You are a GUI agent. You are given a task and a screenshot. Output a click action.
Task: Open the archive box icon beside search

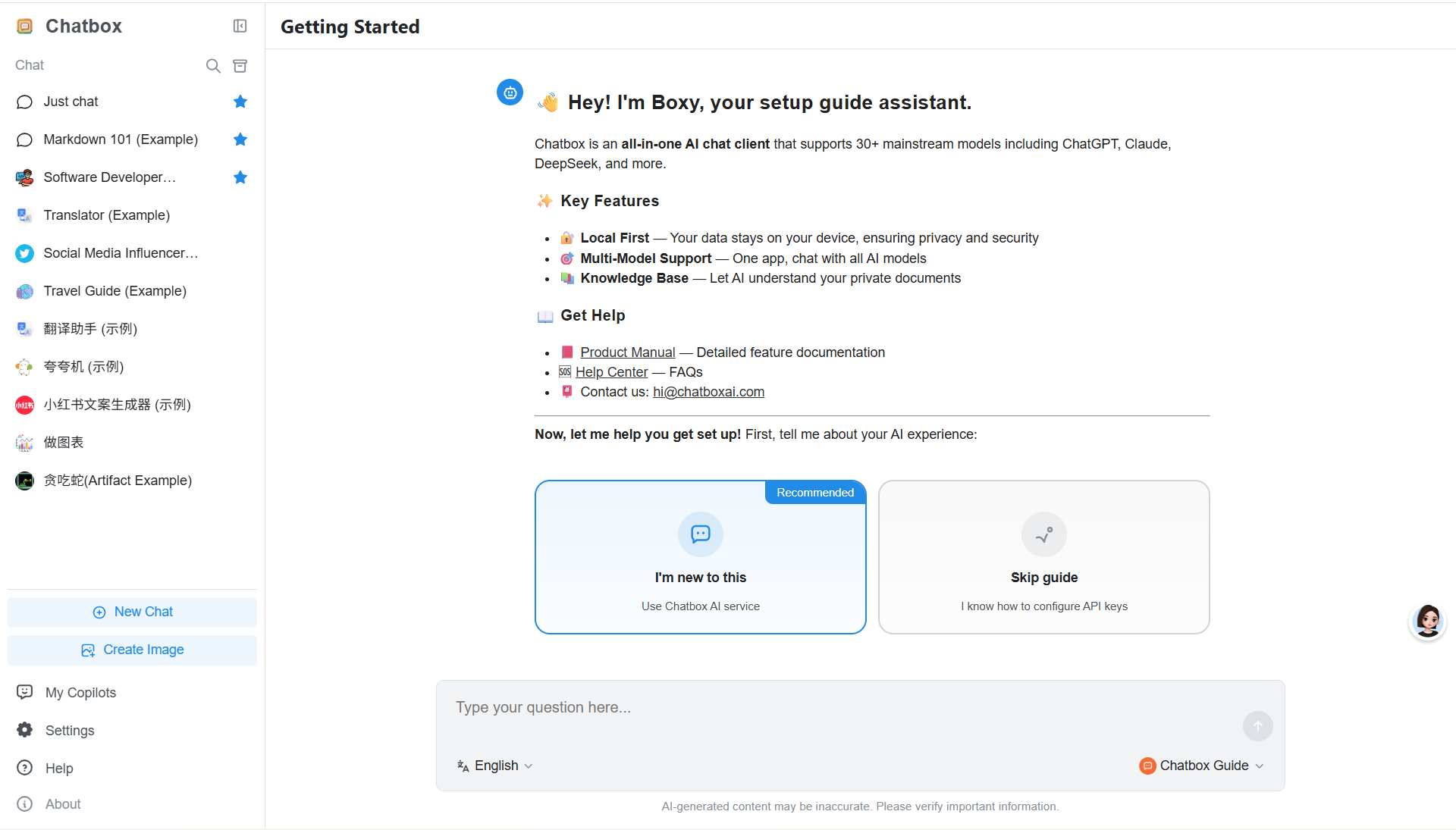point(240,66)
